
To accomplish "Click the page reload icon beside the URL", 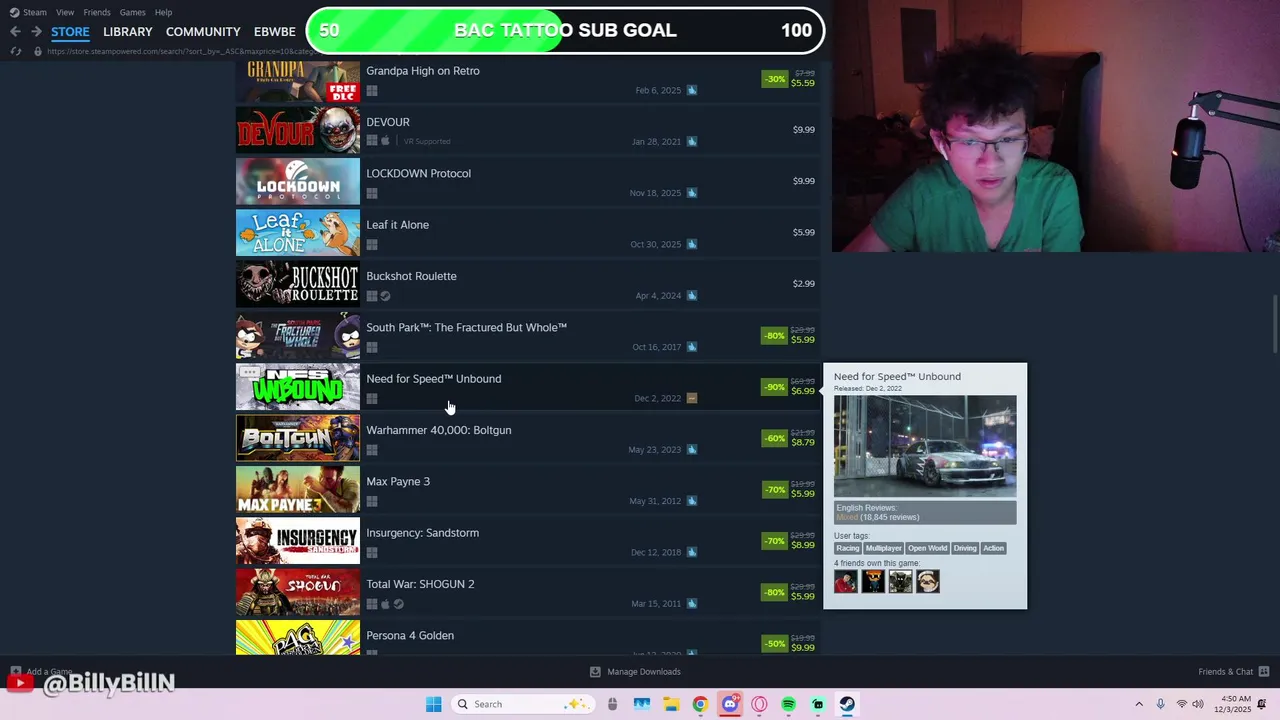I will (x=16, y=51).
